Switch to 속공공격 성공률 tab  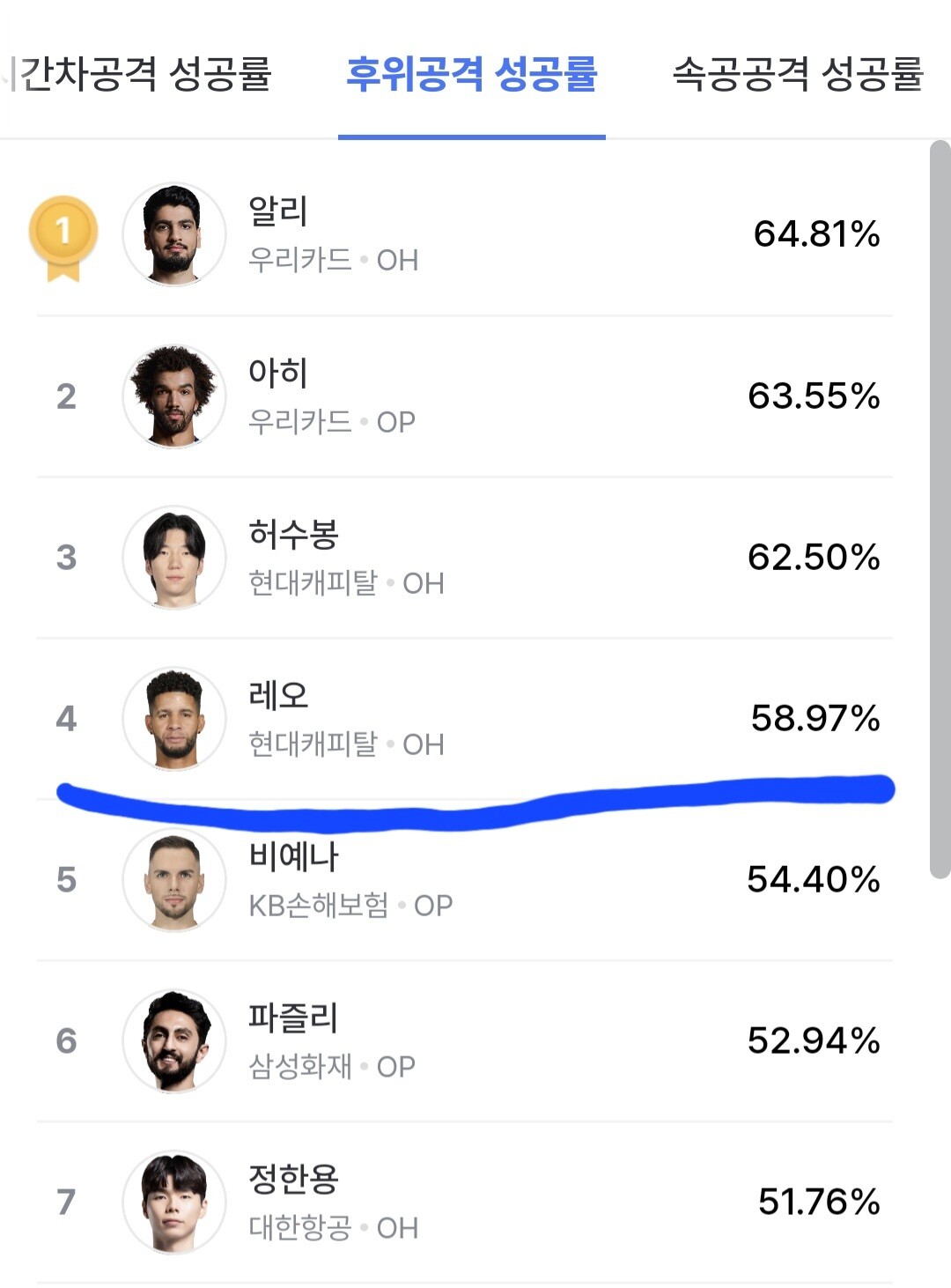(x=797, y=74)
